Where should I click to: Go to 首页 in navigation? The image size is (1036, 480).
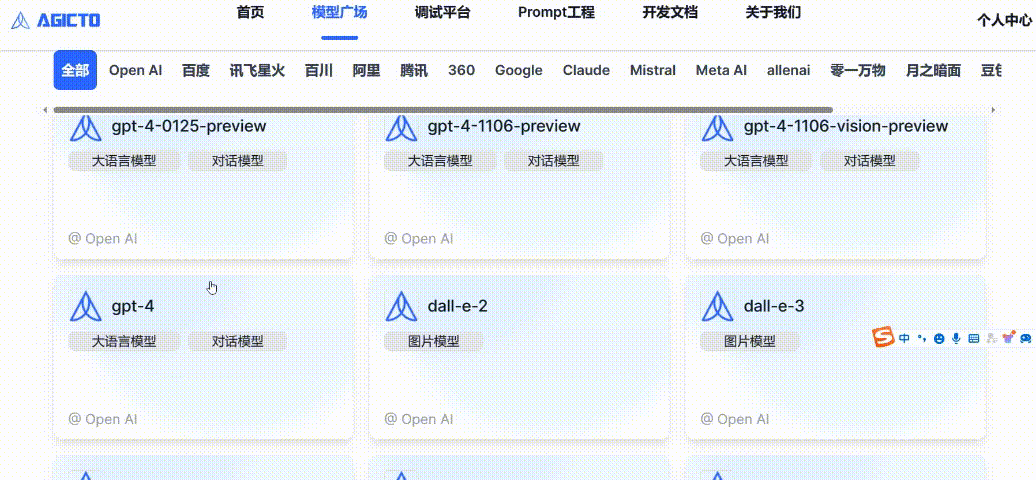(250, 13)
